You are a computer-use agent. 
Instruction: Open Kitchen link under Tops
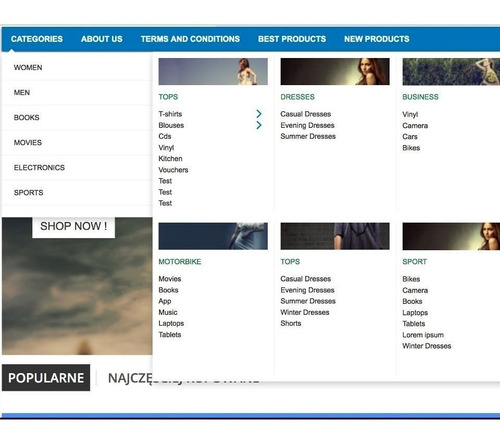tap(170, 159)
